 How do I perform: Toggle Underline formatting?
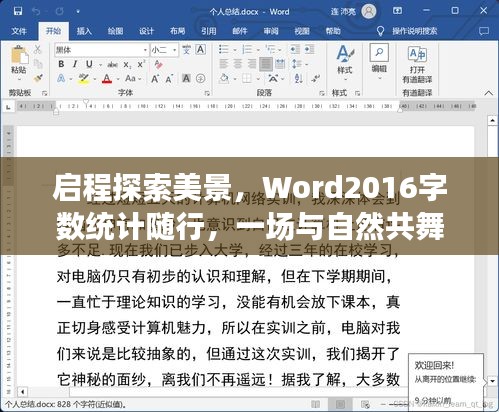click(x=89, y=64)
